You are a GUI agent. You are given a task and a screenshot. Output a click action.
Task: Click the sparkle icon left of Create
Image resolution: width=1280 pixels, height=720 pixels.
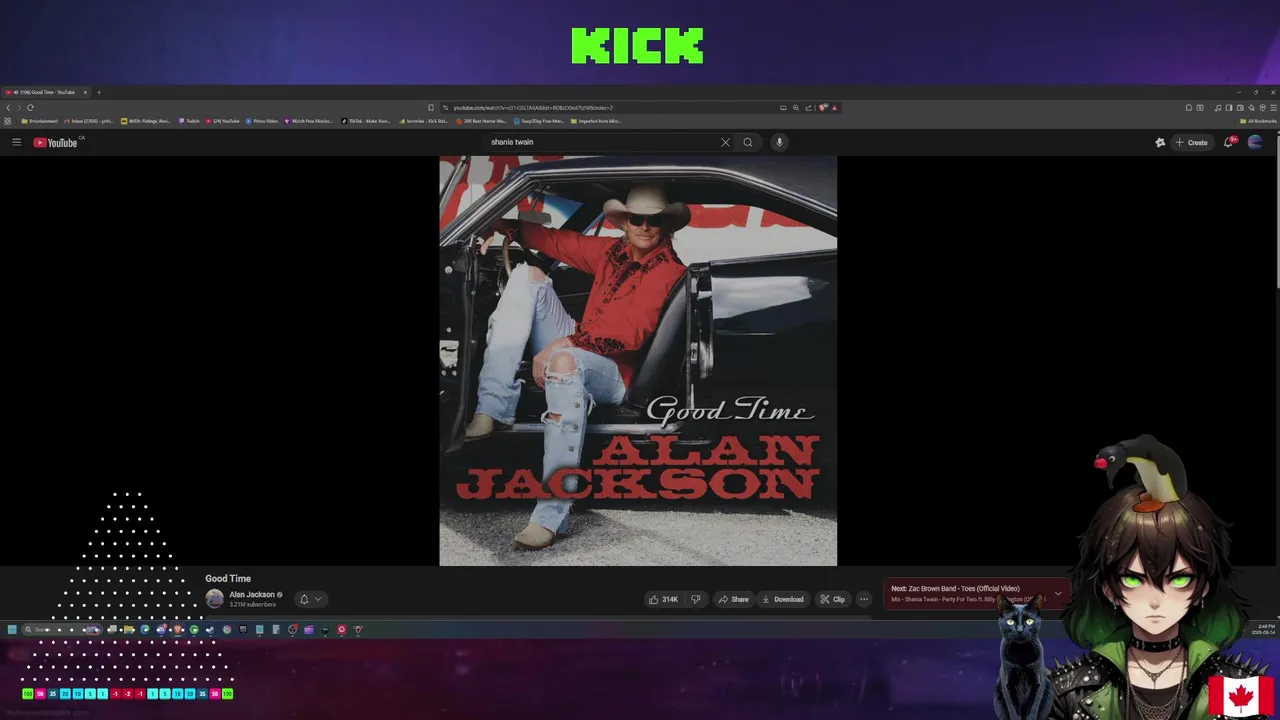tap(1160, 142)
